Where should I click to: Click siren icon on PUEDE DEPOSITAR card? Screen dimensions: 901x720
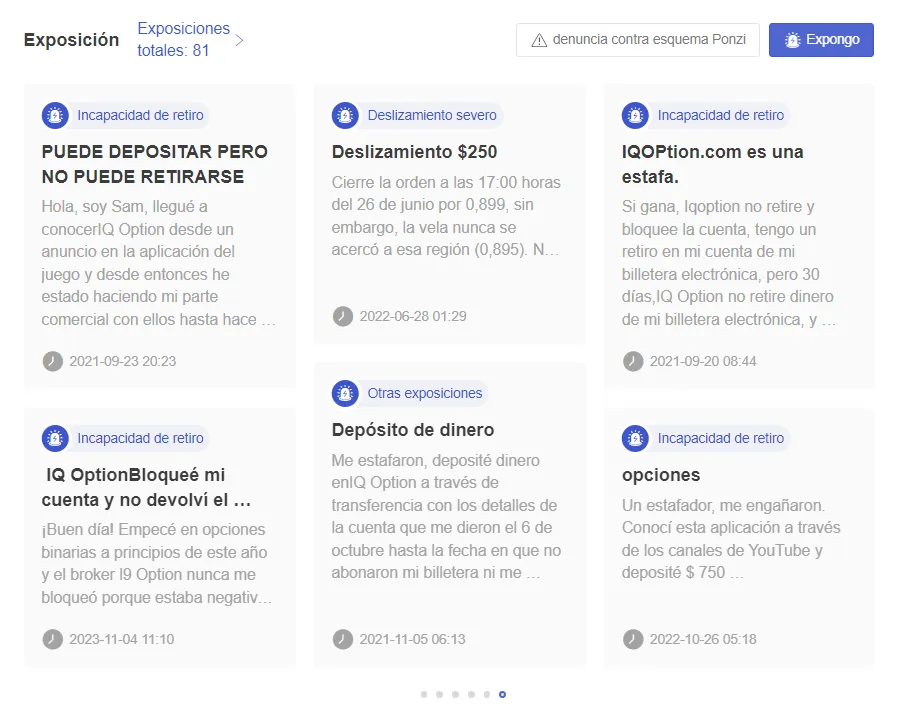tap(55, 115)
